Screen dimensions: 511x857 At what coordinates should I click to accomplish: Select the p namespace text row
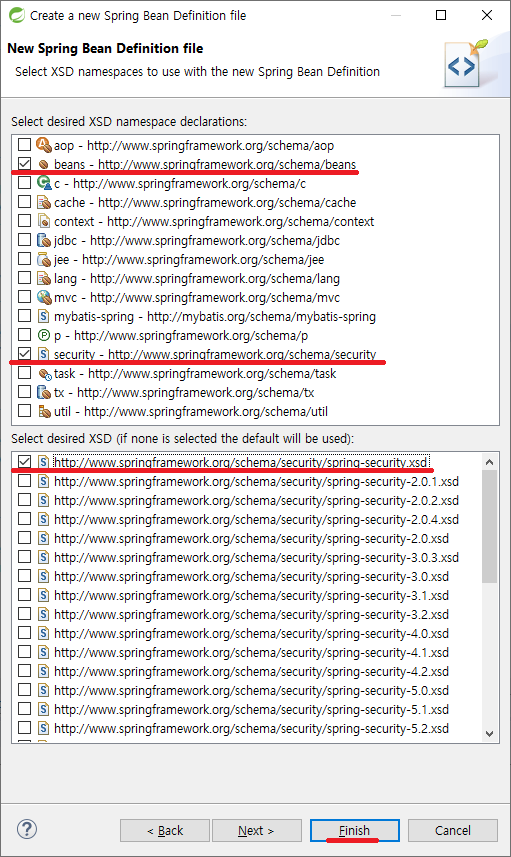tap(181, 336)
